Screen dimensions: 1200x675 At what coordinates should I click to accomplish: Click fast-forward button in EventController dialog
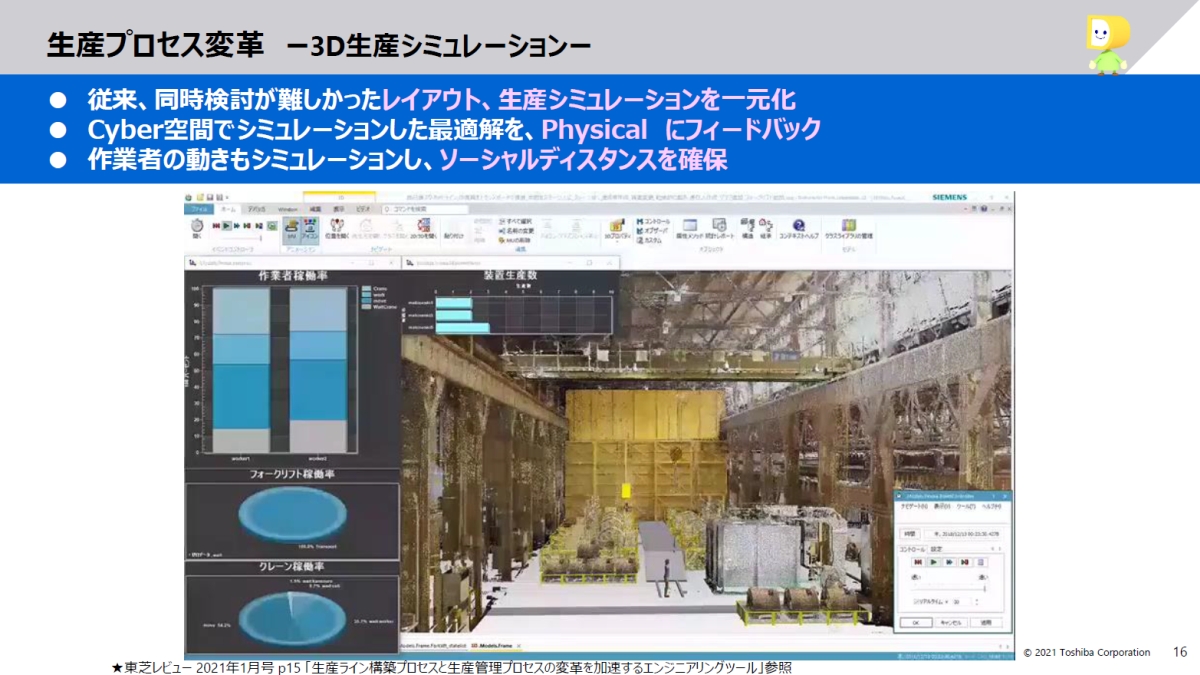(x=949, y=562)
